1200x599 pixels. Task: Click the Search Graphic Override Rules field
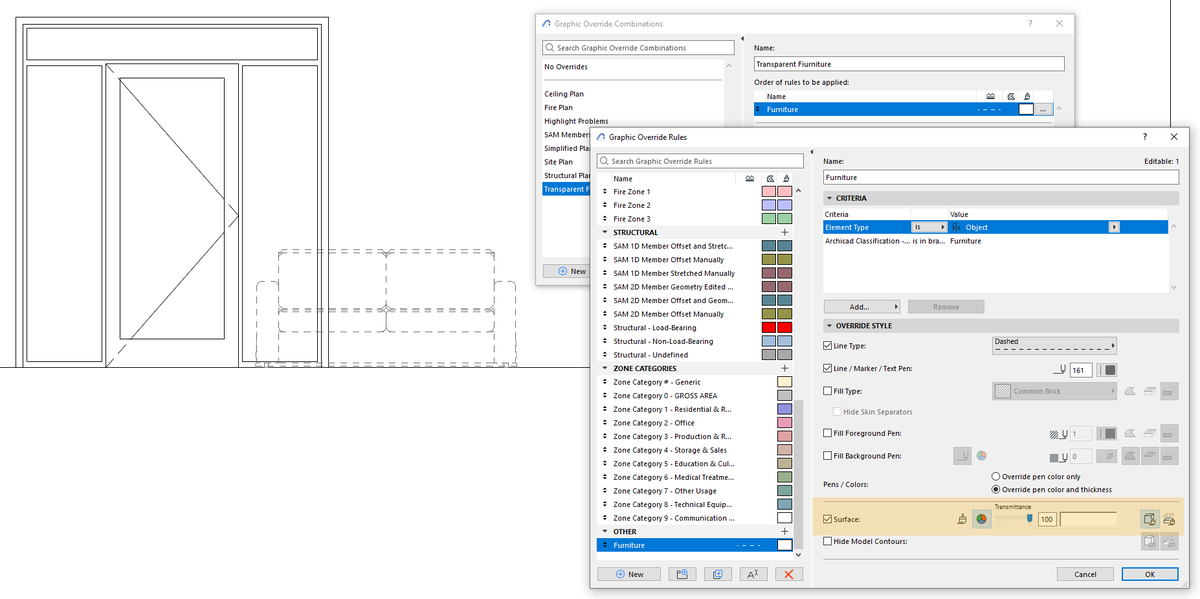coord(700,159)
